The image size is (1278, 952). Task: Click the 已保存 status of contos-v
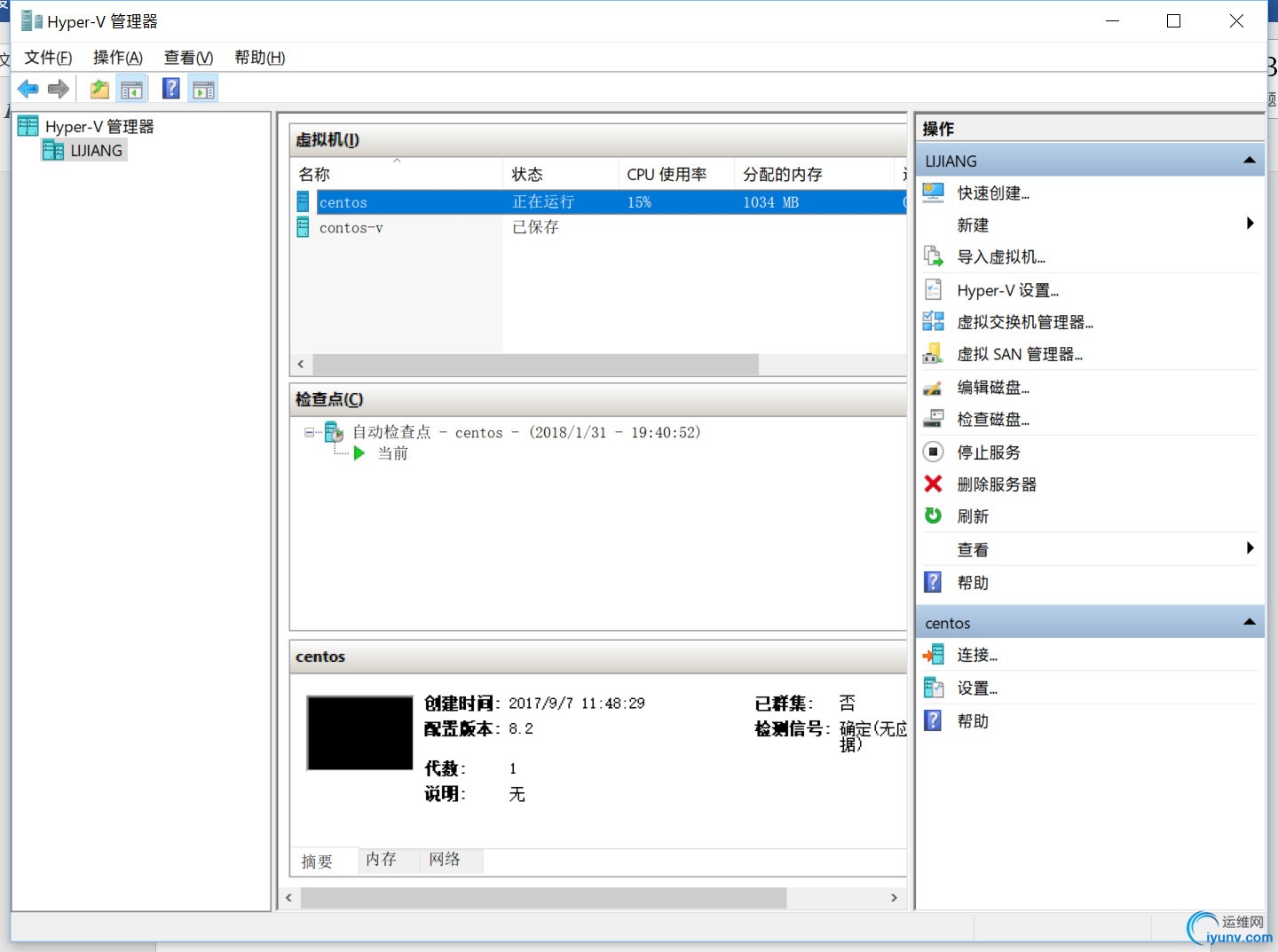(x=535, y=227)
